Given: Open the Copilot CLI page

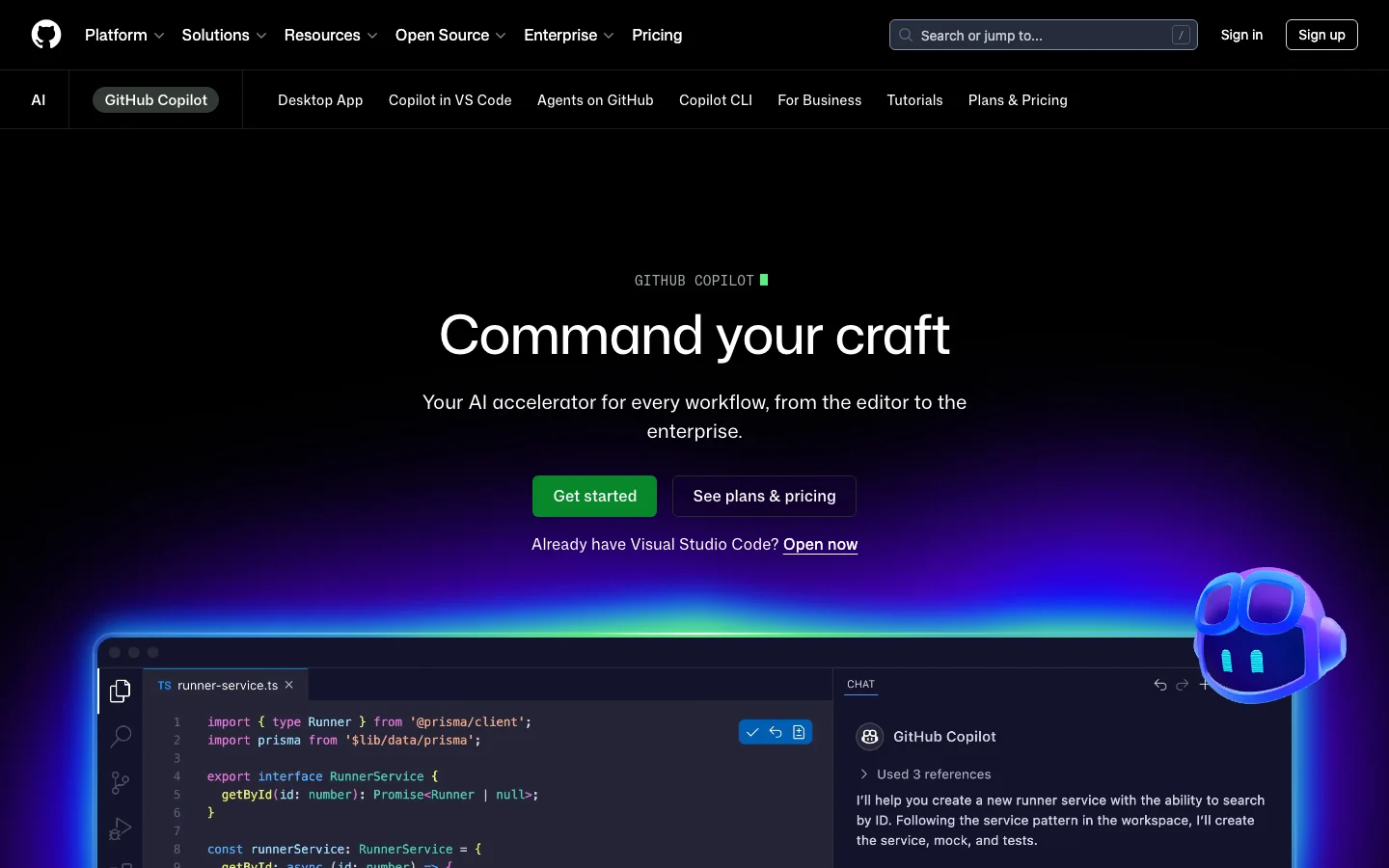Looking at the screenshot, I should 716,100.
